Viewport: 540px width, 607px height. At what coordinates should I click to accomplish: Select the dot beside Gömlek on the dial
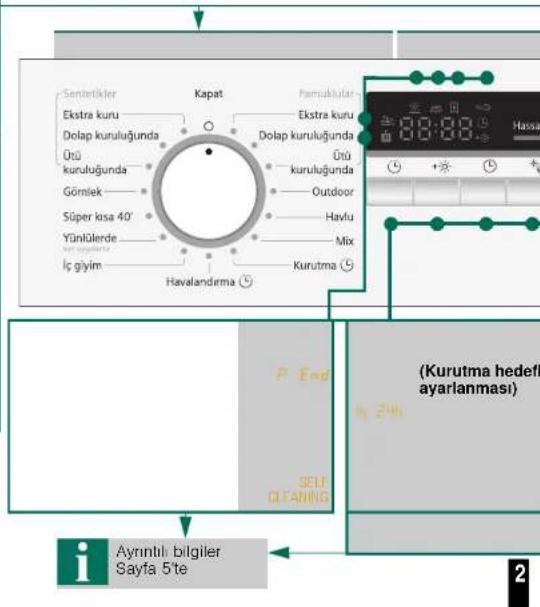pyautogui.click(x=144, y=191)
